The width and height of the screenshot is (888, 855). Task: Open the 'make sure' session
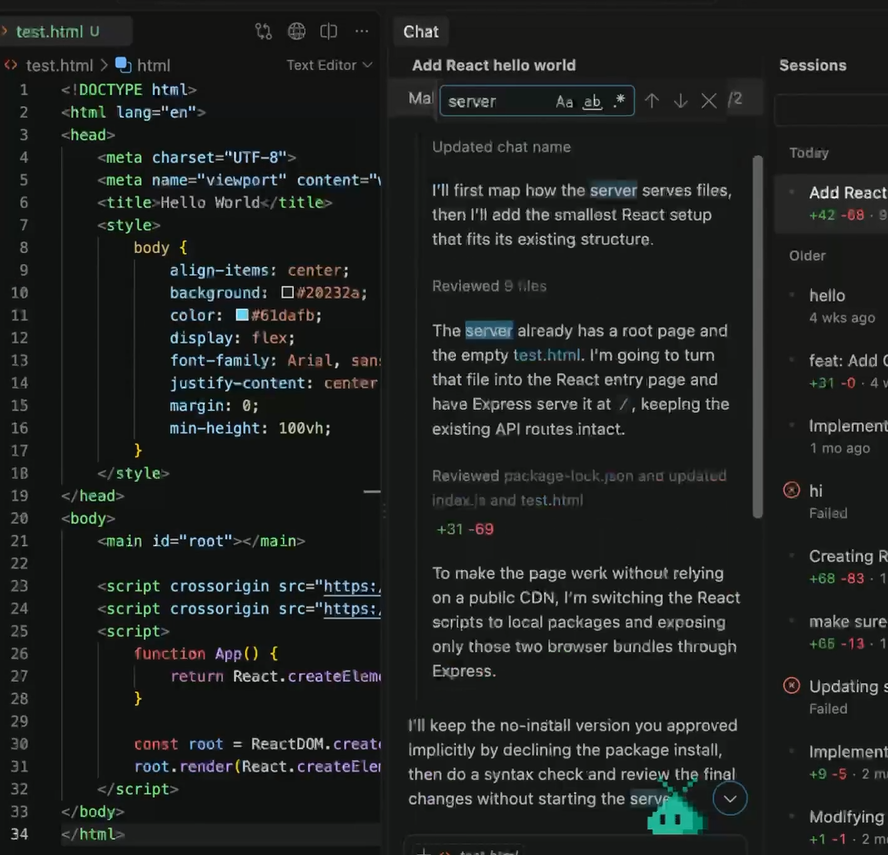point(831,632)
